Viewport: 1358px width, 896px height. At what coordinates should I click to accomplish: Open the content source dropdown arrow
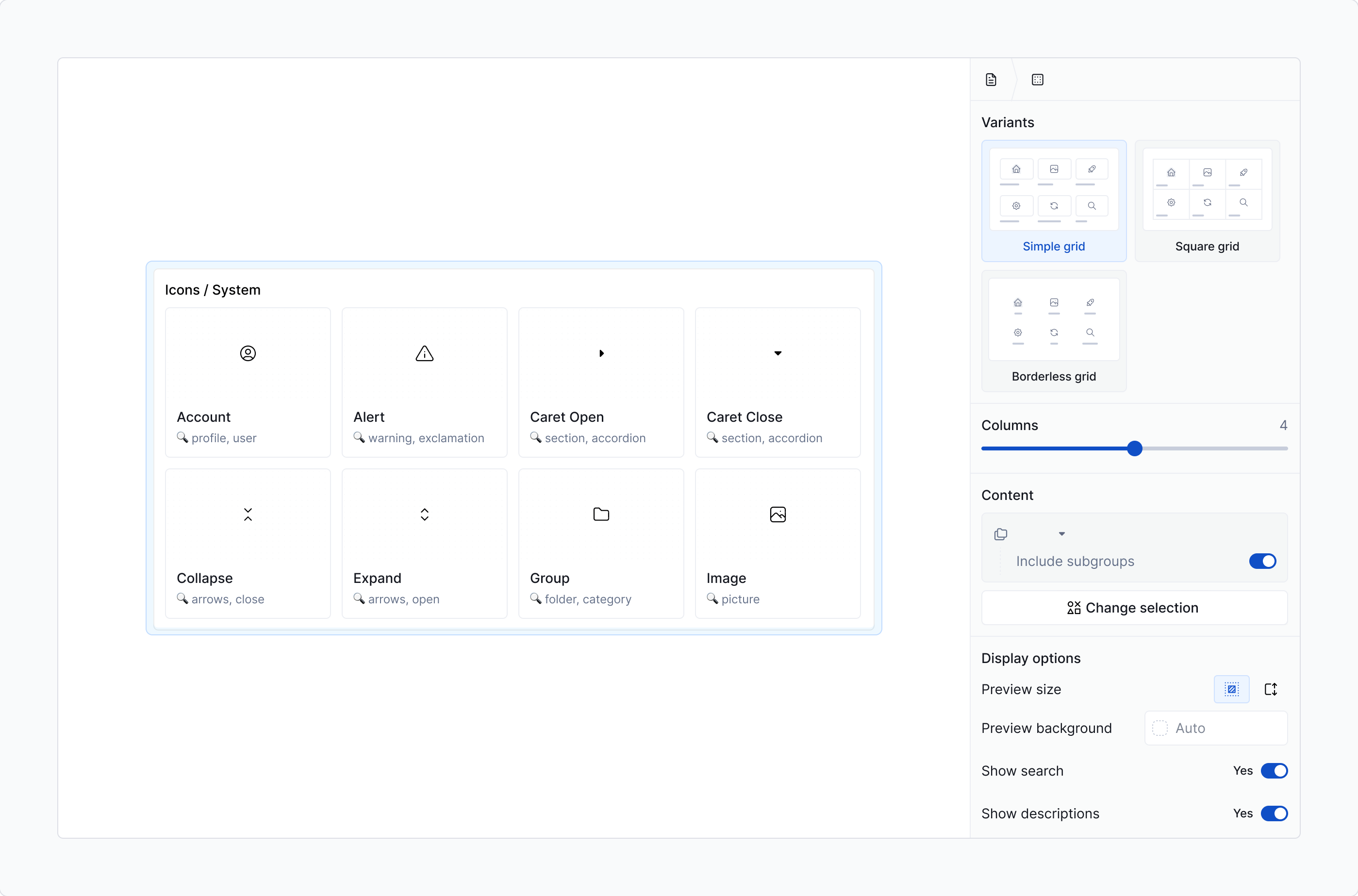point(1061,534)
